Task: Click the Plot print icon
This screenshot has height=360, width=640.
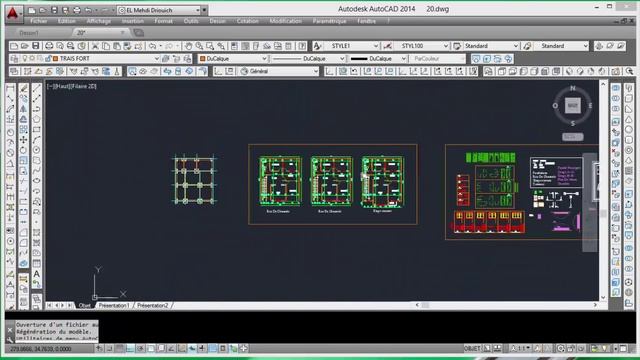Action: 49,46
